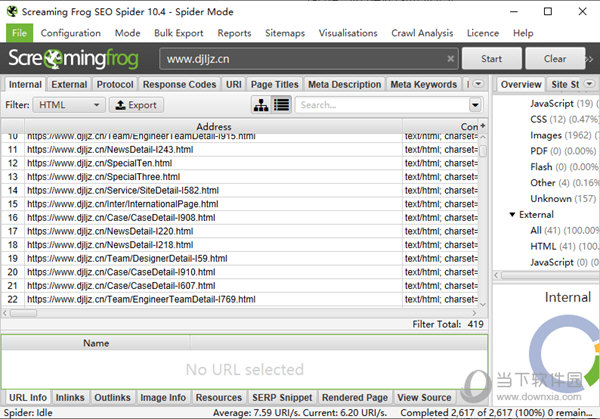The height and width of the screenshot is (419, 600).
Task: Click the Export button
Action: tap(136, 105)
